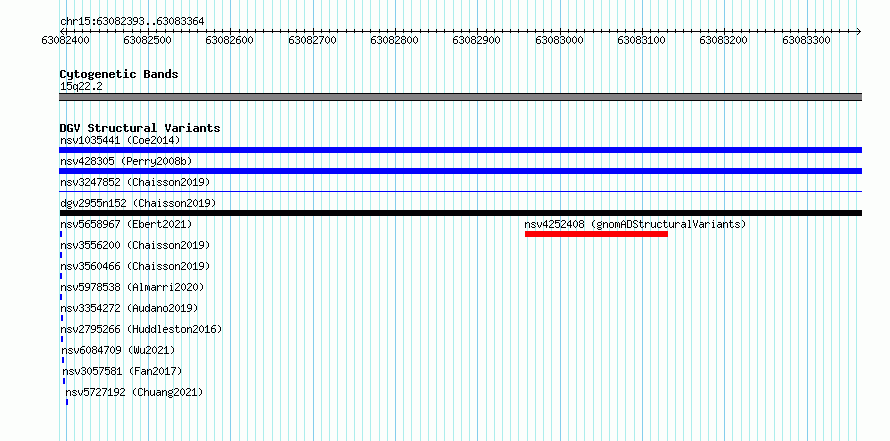Click ruler position 63083100

(x=641, y=40)
